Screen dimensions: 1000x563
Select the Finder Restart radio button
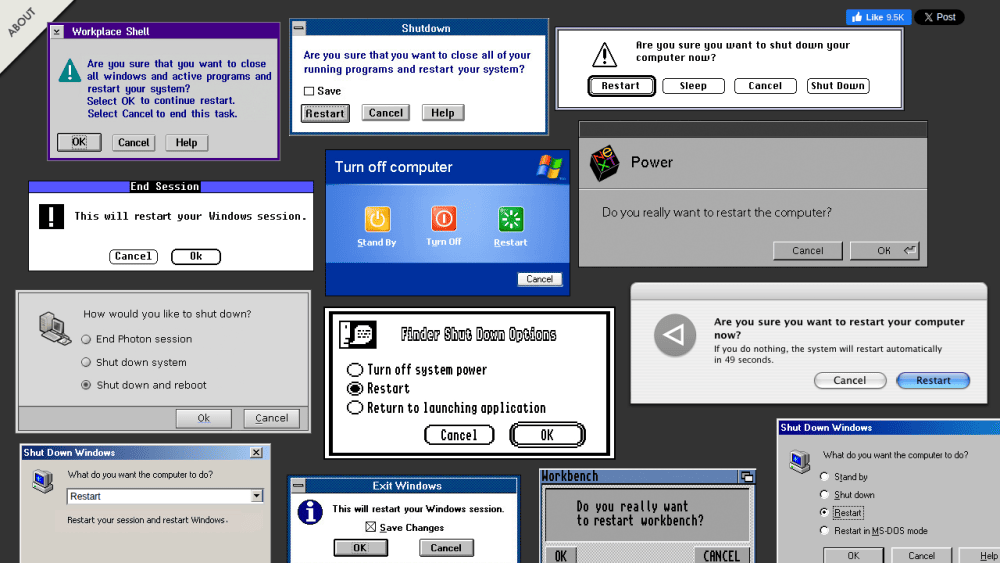point(355,388)
